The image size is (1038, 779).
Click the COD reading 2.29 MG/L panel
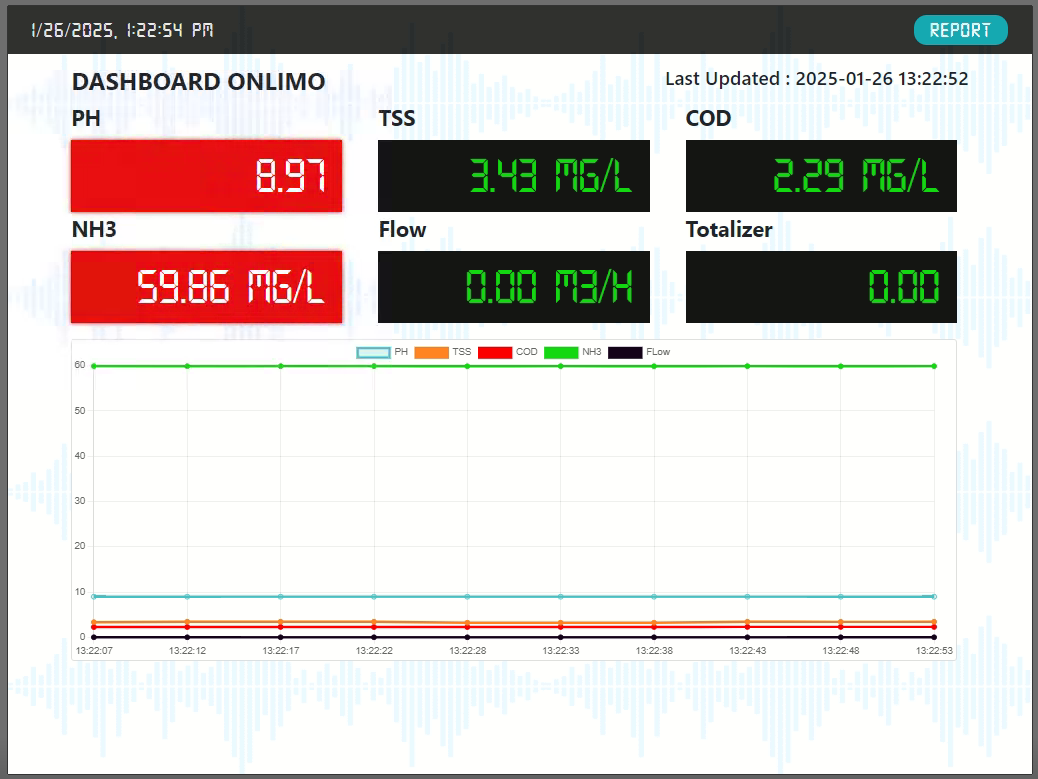pyautogui.click(x=821, y=176)
